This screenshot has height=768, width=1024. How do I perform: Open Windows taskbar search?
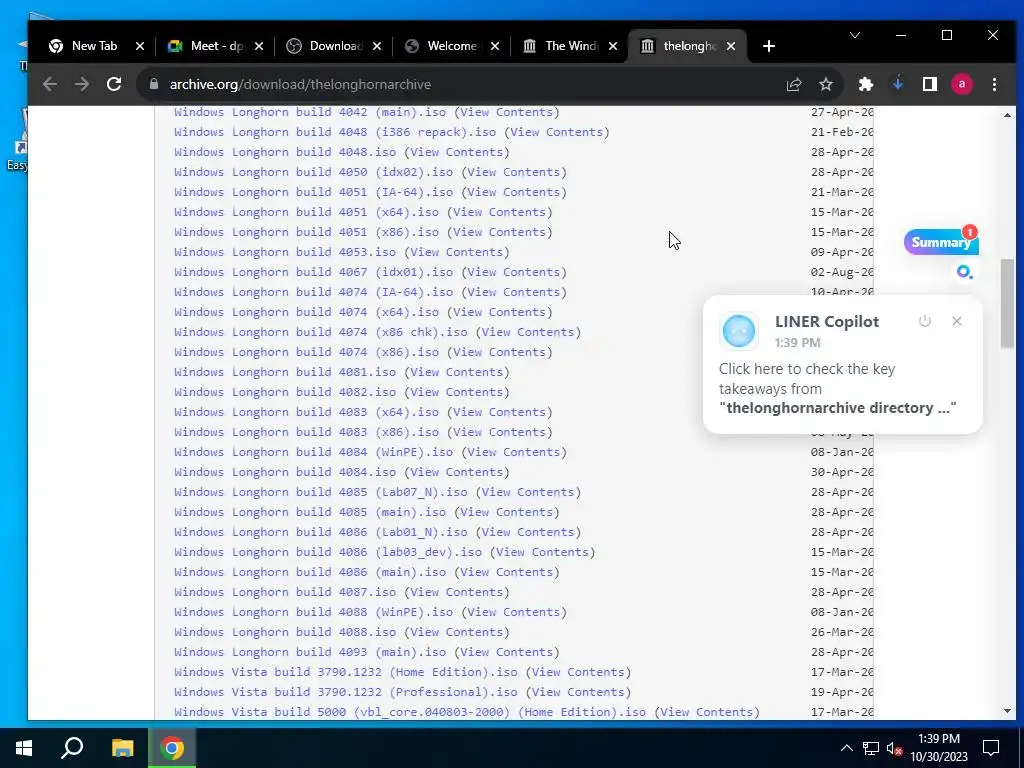coord(72,748)
